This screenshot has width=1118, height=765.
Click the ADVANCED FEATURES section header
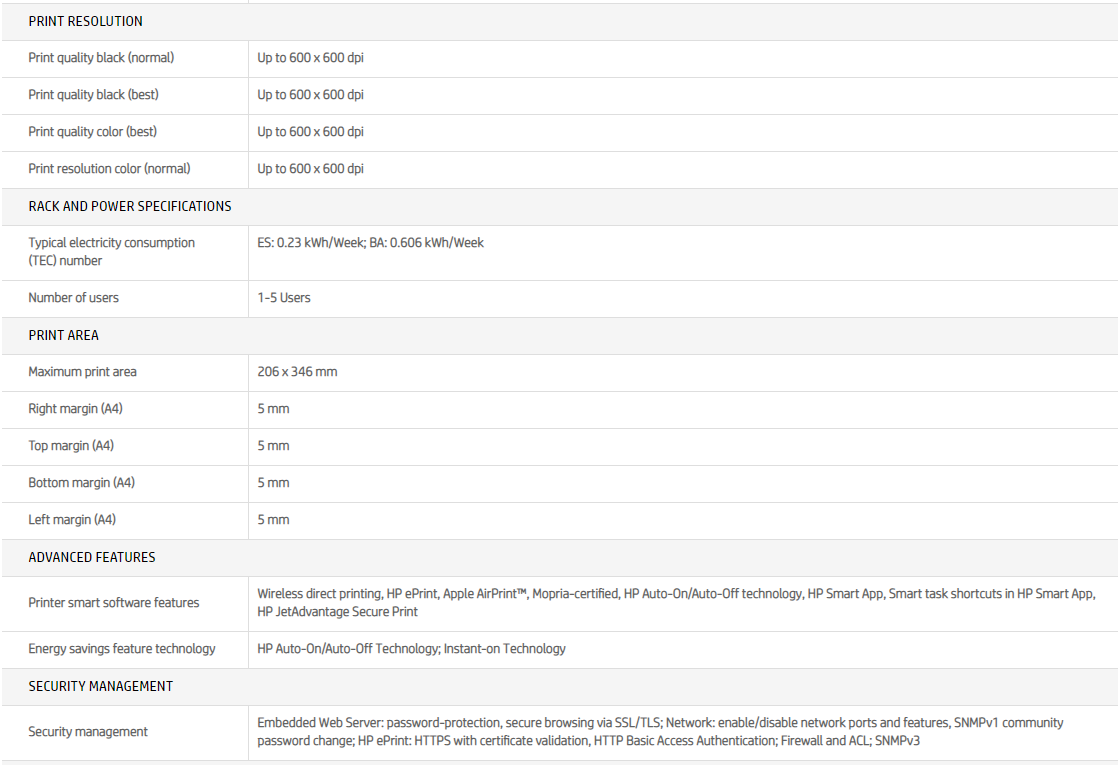[x=92, y=557]
